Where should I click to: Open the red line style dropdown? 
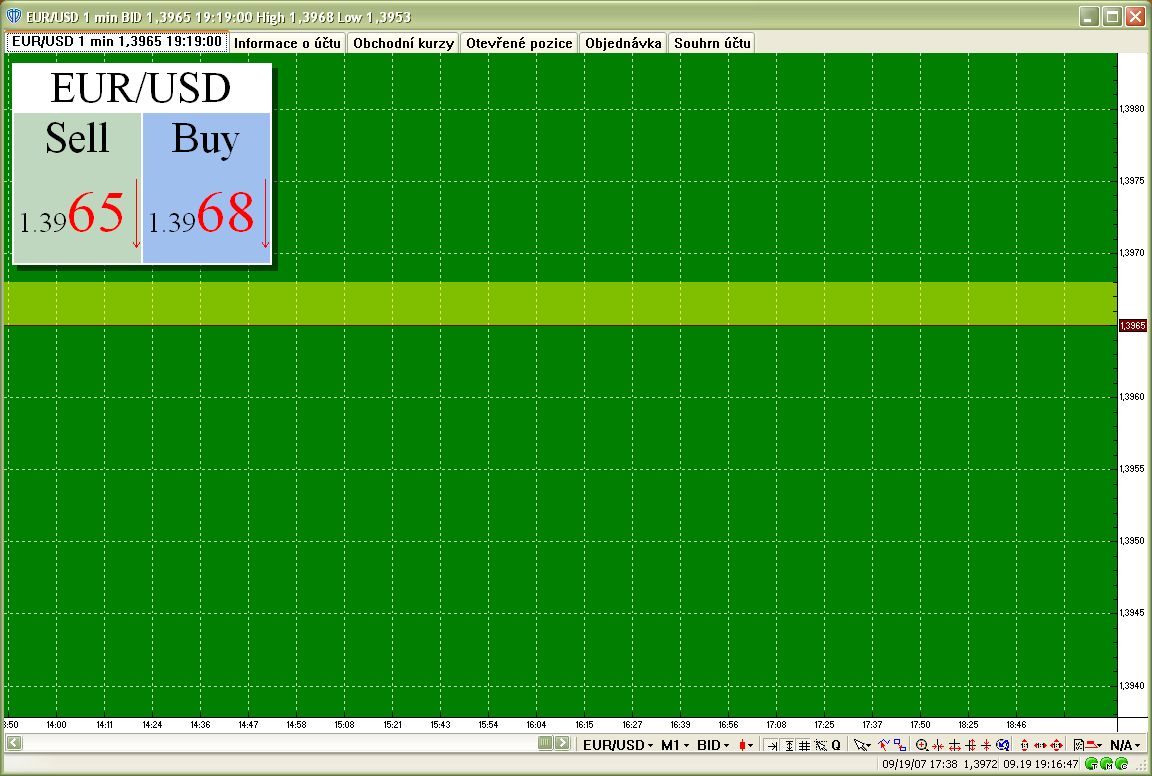pos(1094,745)
